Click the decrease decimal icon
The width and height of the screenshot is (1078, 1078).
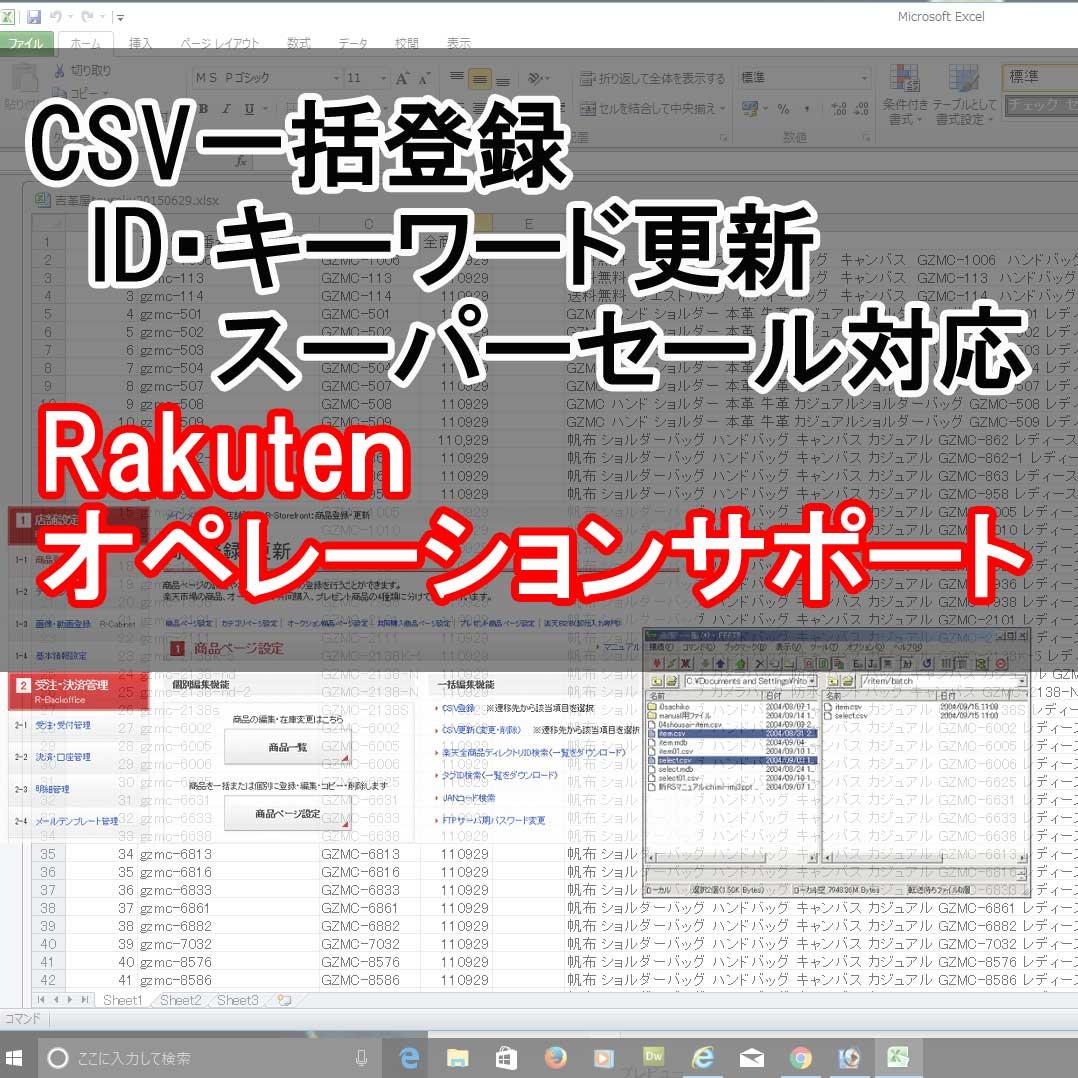(861, 109)
